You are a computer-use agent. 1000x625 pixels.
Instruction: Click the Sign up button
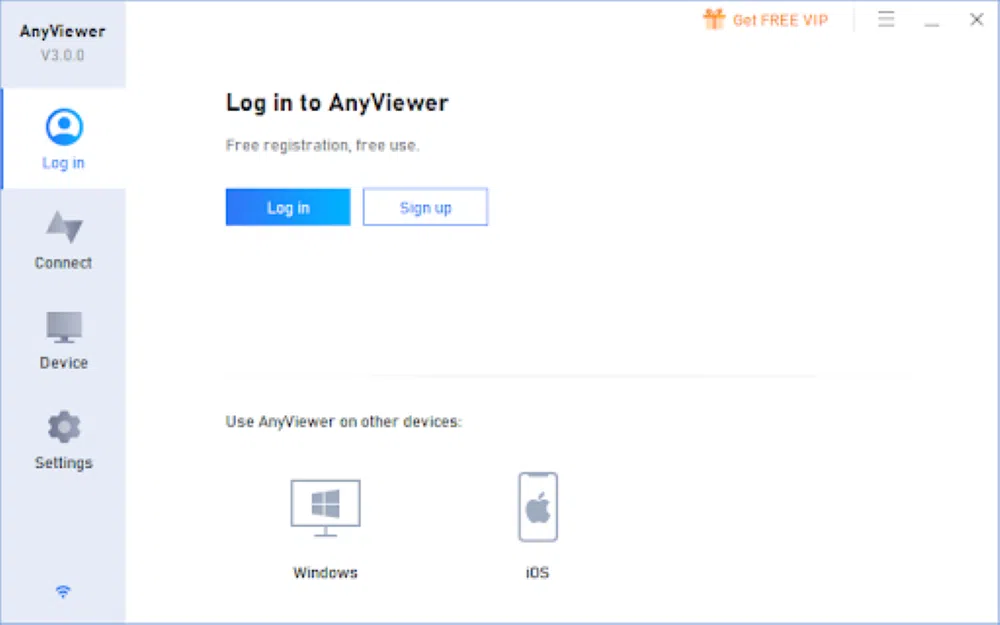pos(425,207)
